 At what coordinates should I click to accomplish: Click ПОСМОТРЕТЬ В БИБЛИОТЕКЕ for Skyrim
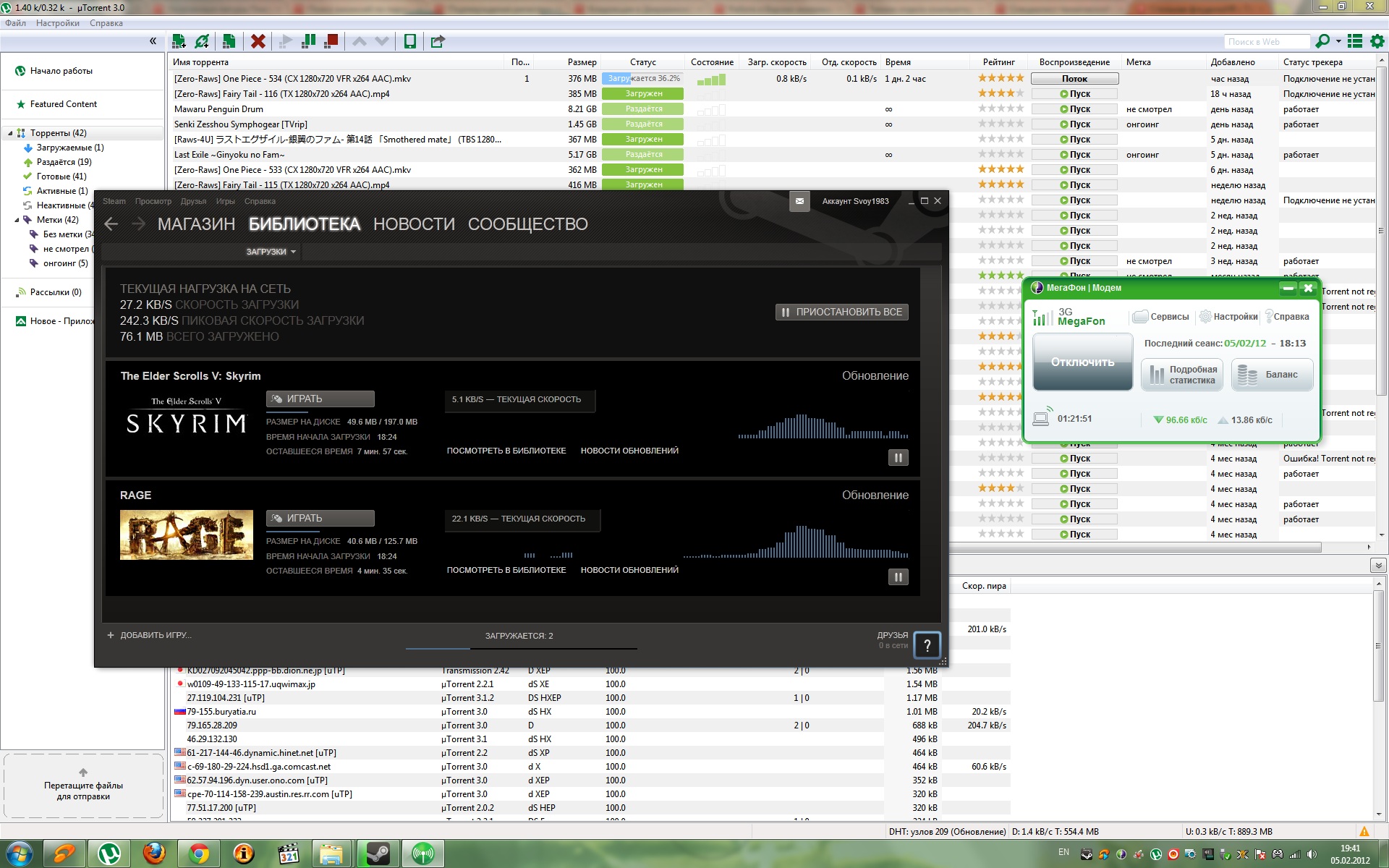[506, 451]
